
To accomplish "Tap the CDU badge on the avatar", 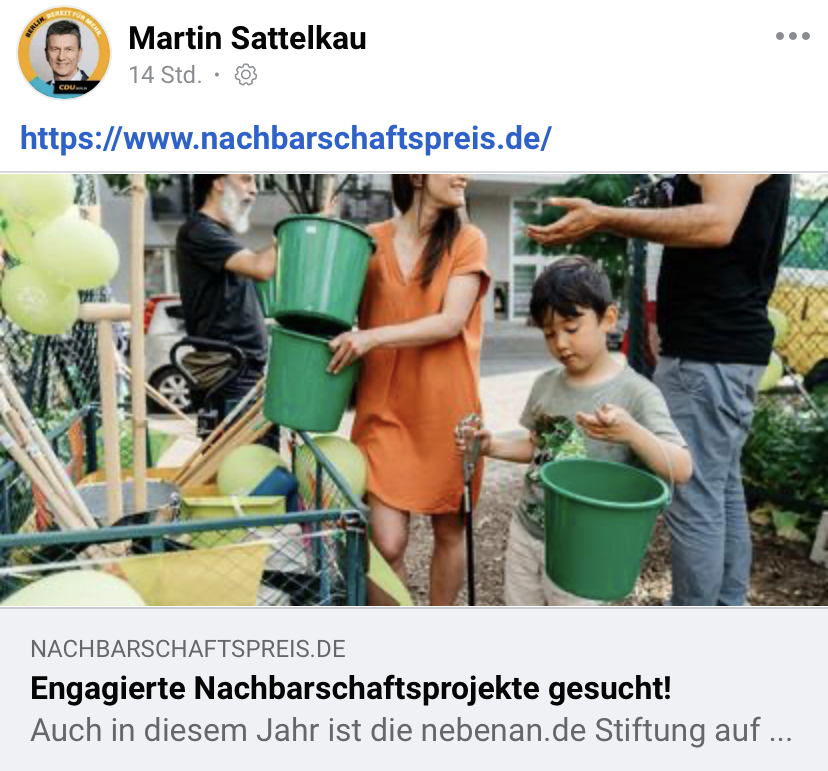I will pyautogui.click(x=73, y=87).
